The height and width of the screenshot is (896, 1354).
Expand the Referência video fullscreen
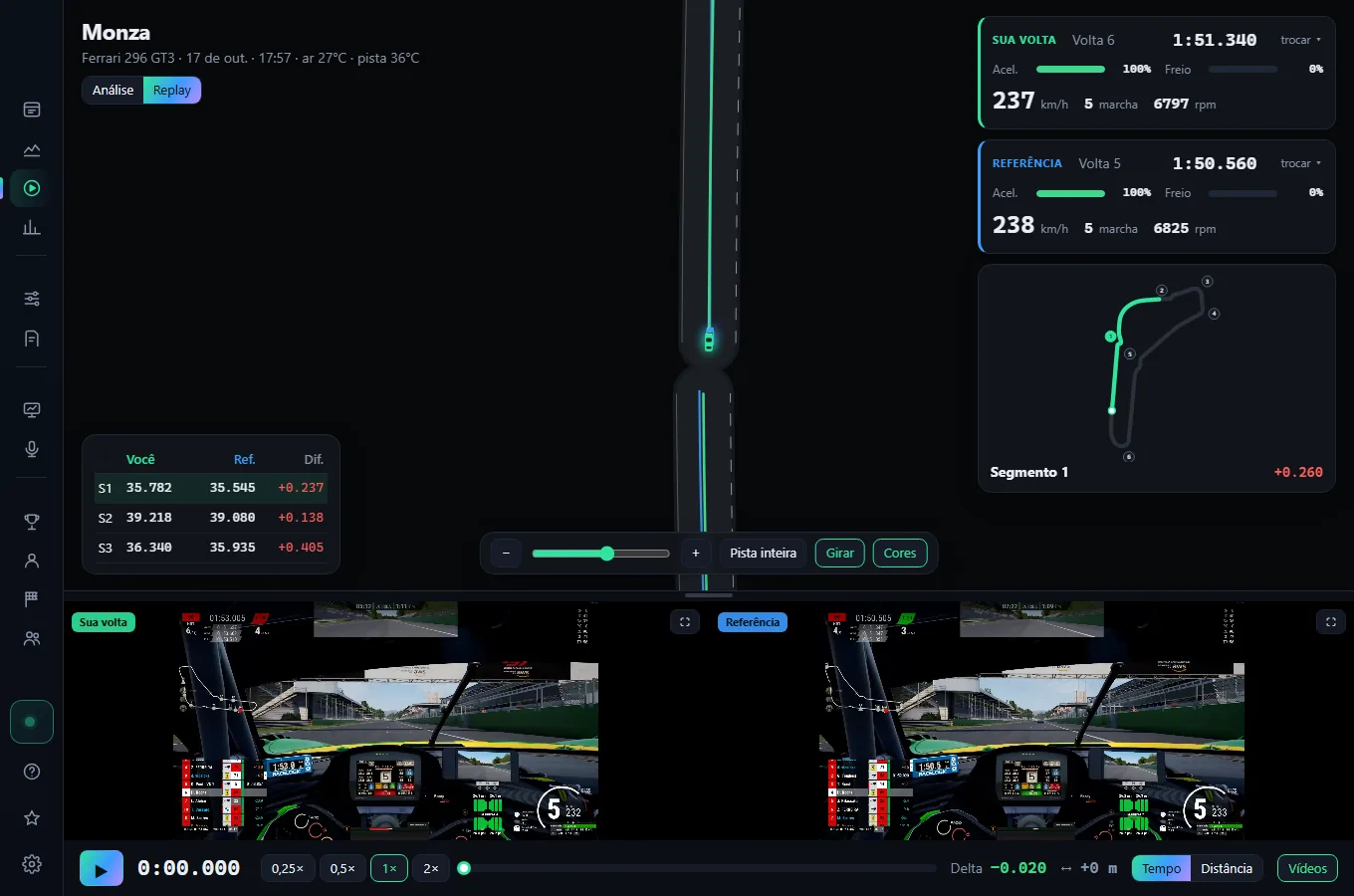(x=1331, y=622)
